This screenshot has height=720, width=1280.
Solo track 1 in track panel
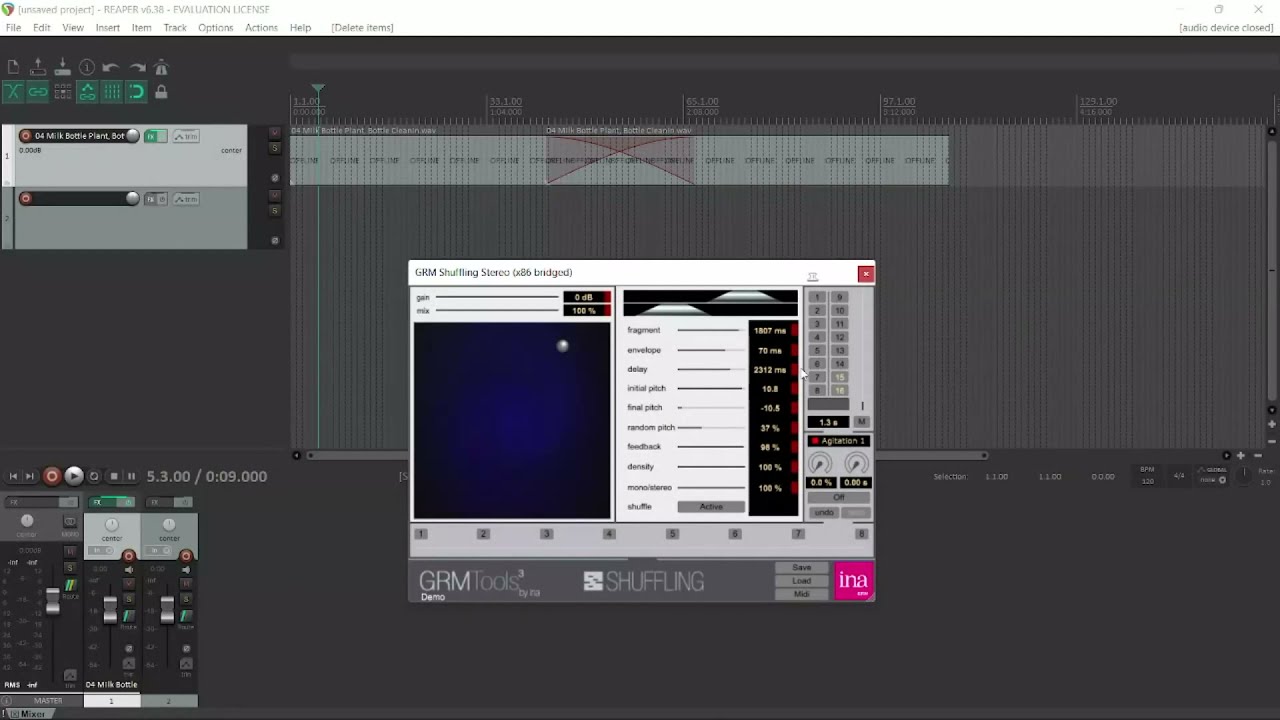point(275,148)
